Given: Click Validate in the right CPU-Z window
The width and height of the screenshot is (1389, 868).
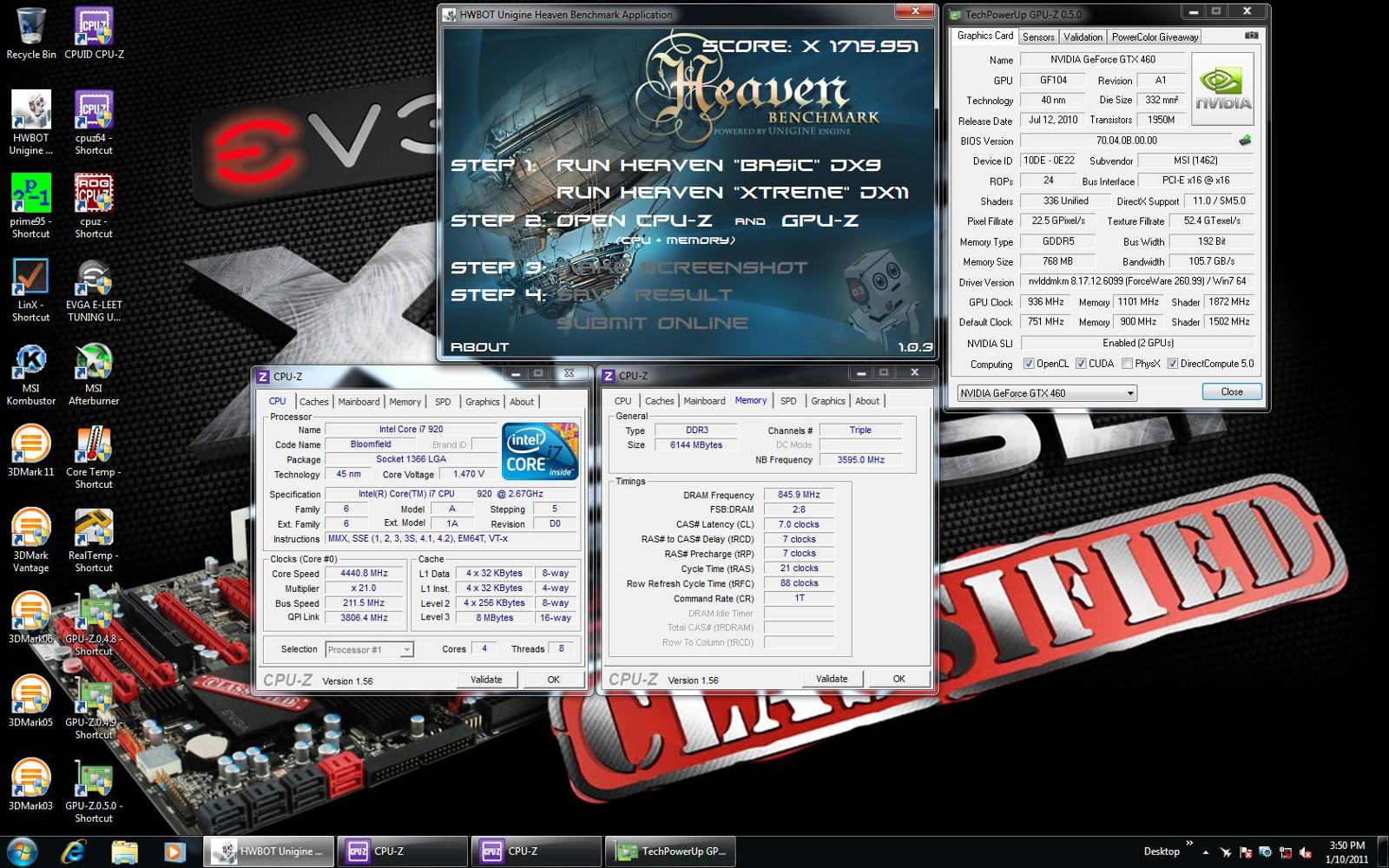Looking at the screenshot, I should tap(832, 679).
